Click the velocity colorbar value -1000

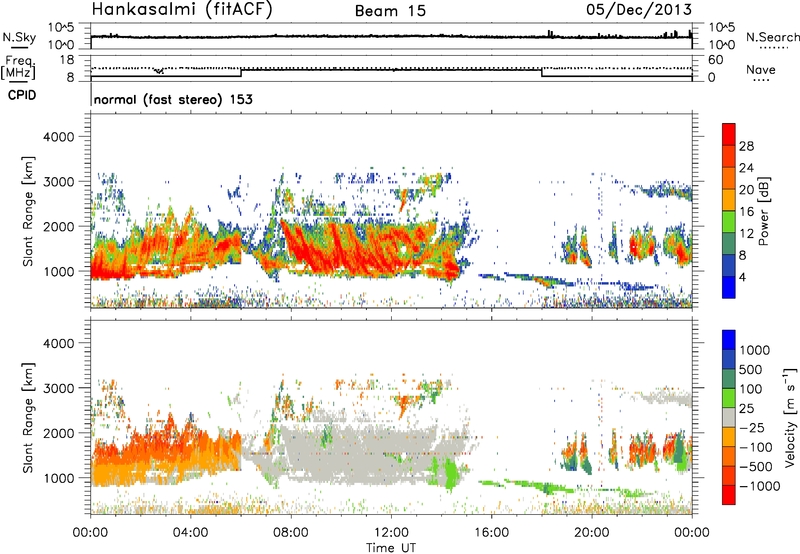[760, 486]
